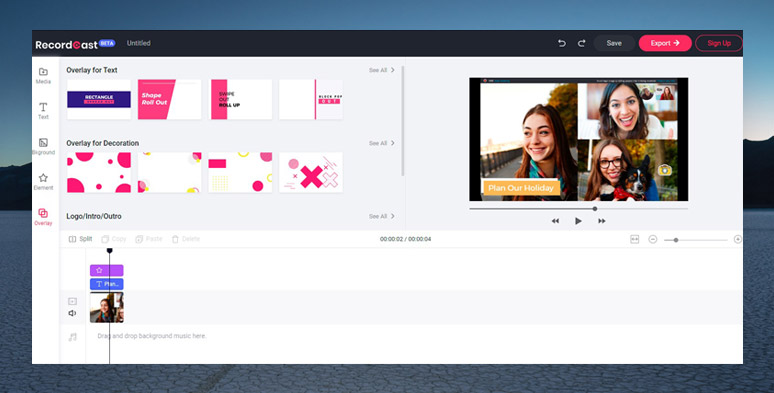
Task: Select the Rectangle text overlay thumbnail
Action: coord(99,99)
